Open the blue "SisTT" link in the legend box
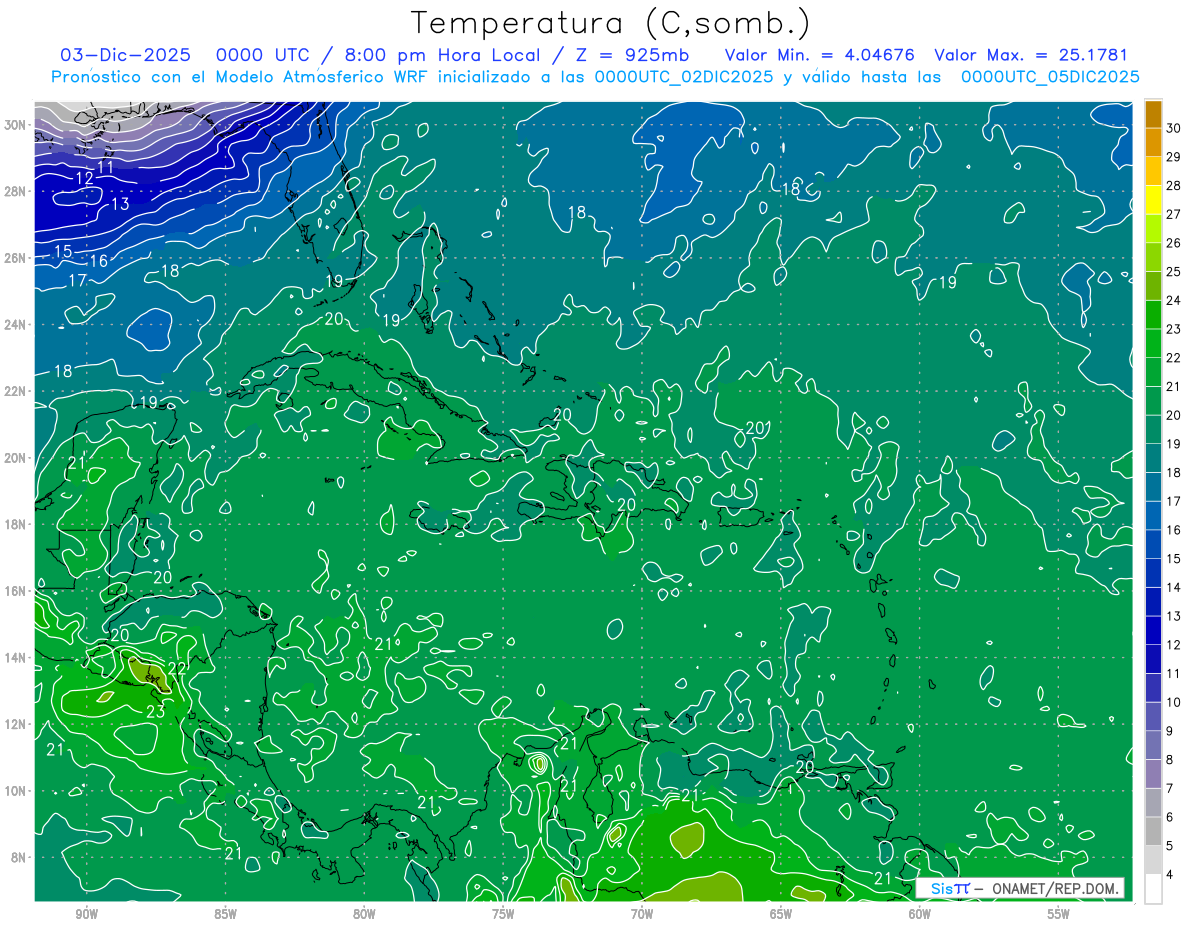 (x=950, y=888)
